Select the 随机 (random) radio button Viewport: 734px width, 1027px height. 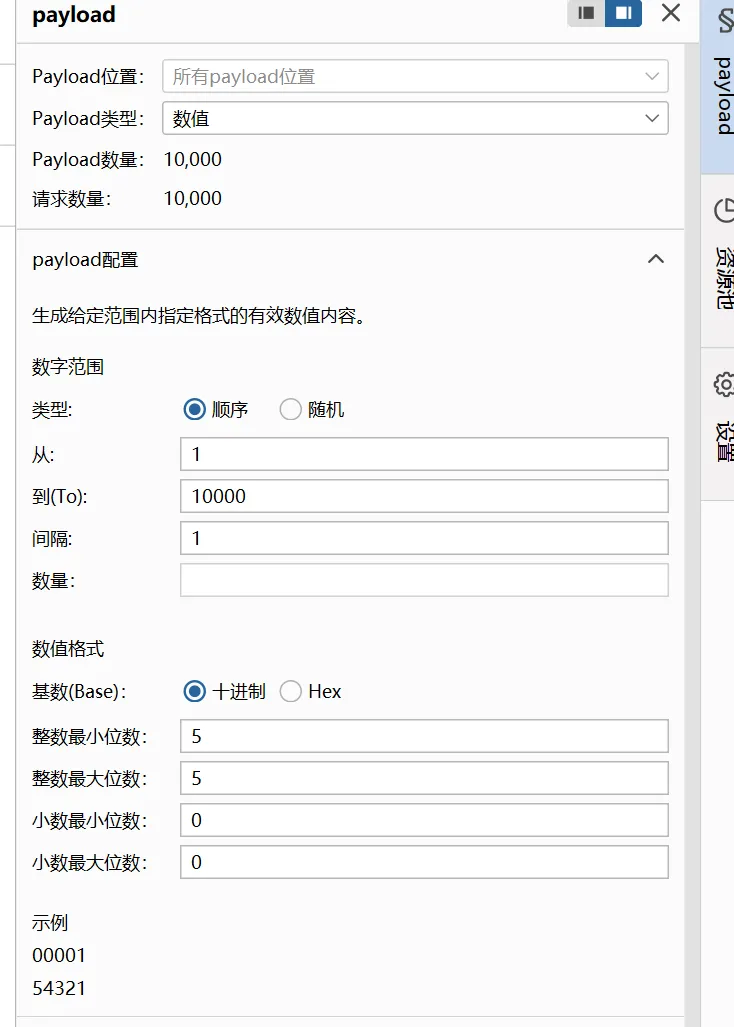pos(291,409)
